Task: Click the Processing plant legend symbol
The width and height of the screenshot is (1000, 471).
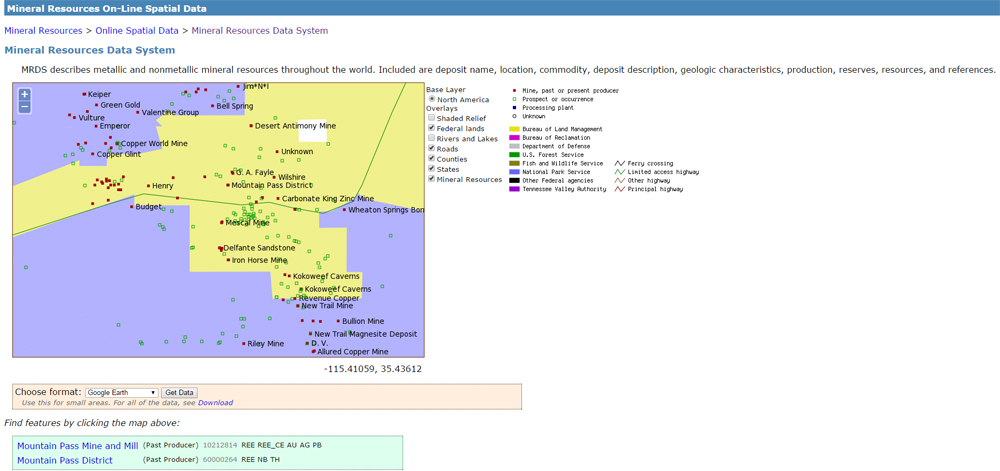Action: 514,108
